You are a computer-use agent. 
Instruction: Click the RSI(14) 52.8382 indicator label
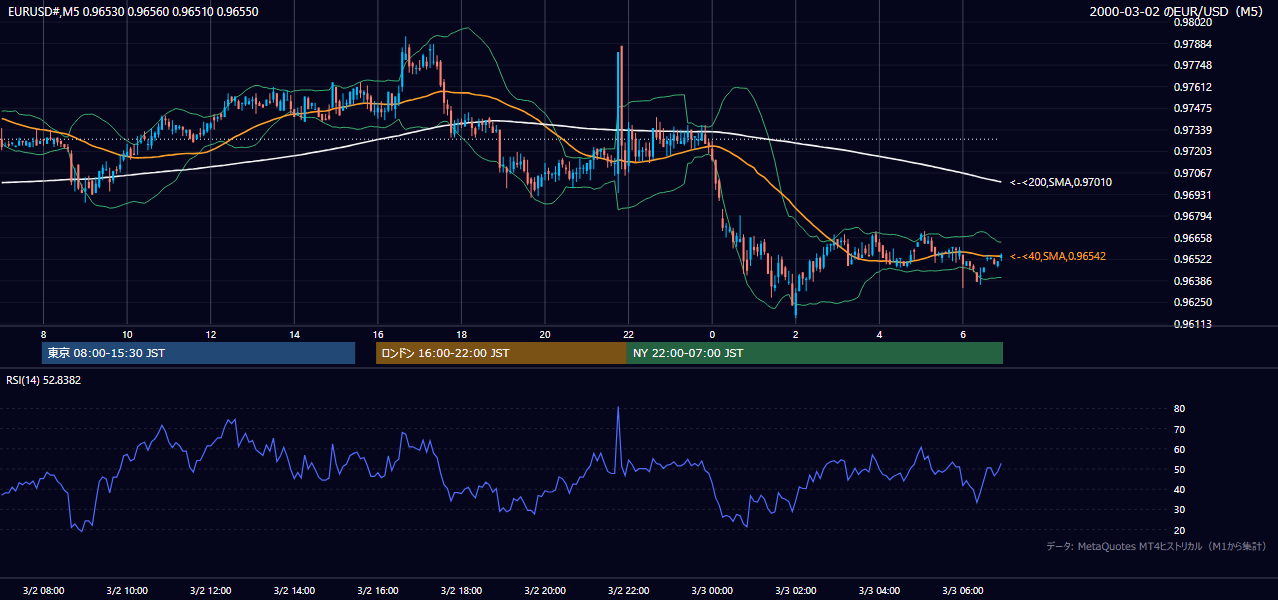point(44,380)
